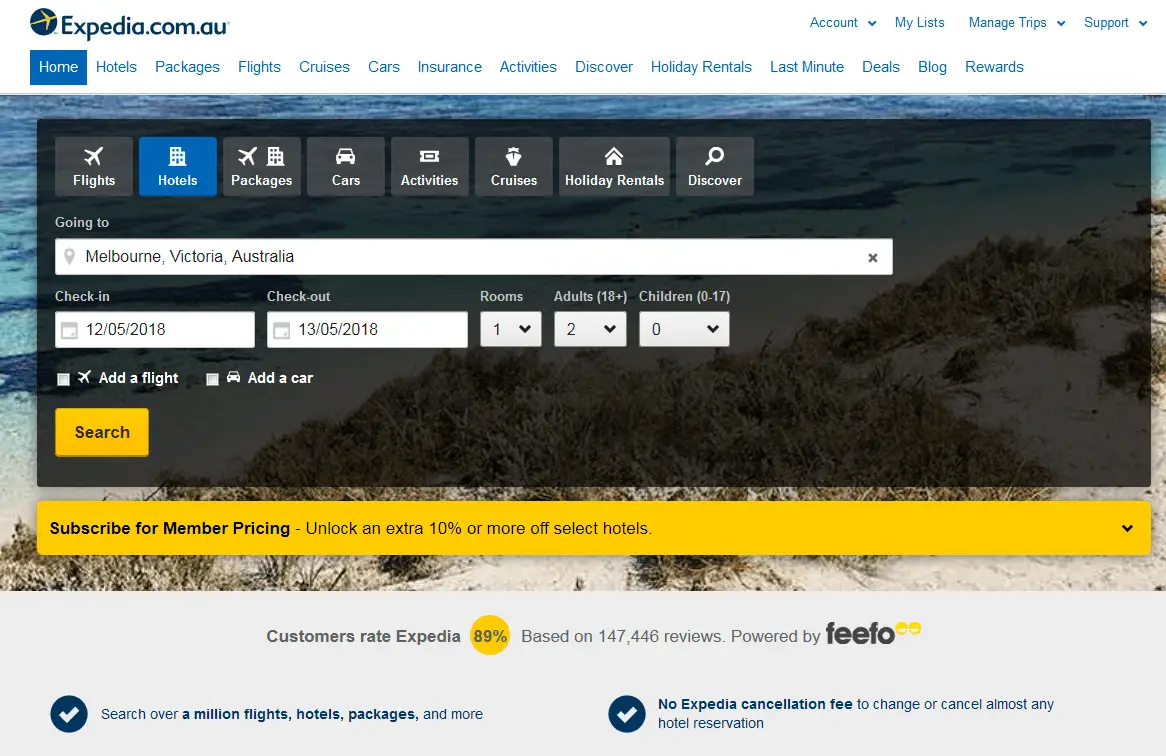Screen dimensions: 1166x756
Task: Open Cruises in the top navigation
Action: click(x=324, y=67)
